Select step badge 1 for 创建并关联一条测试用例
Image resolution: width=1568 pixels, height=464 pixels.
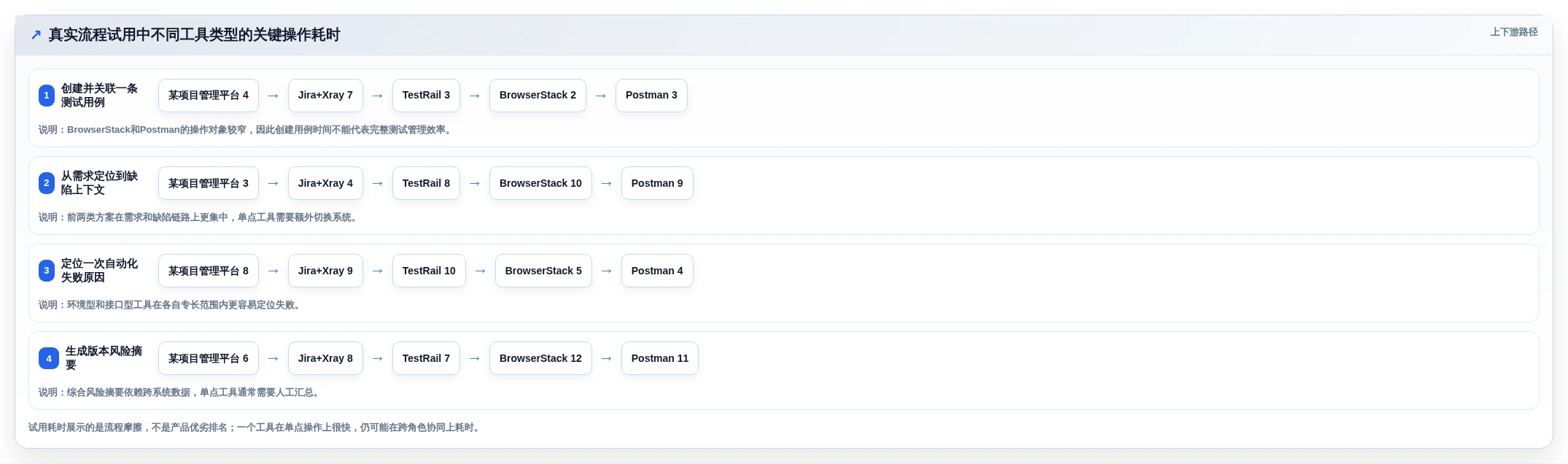47,96
